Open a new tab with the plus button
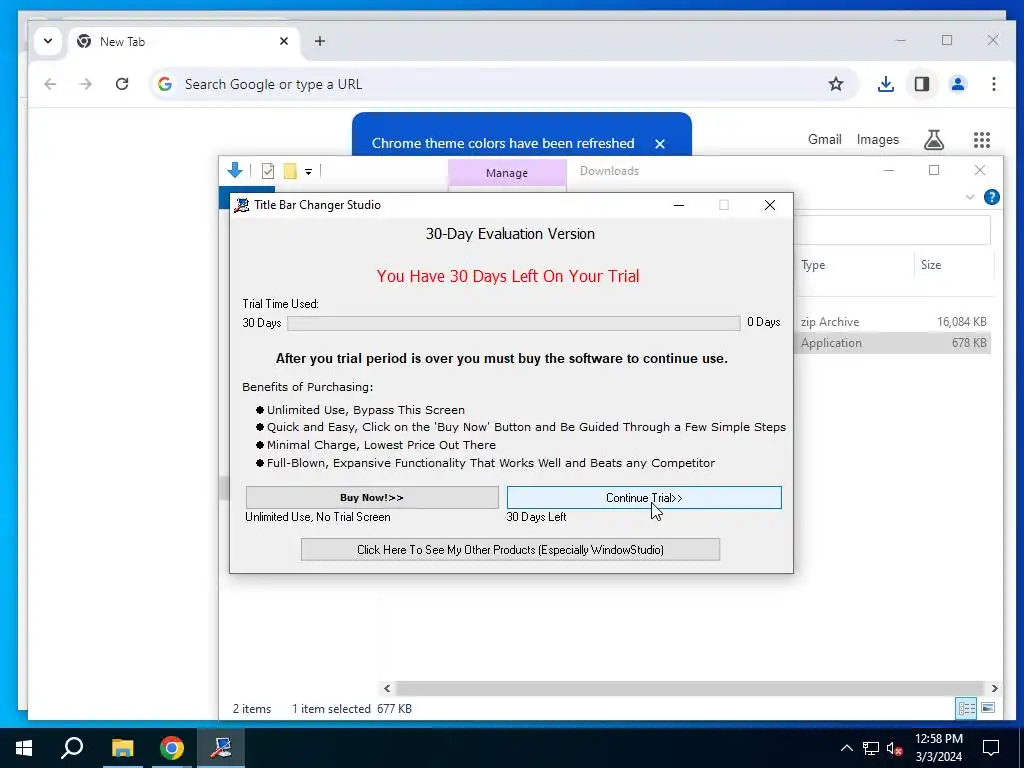 pyautogui.click(x=320, y=41)
